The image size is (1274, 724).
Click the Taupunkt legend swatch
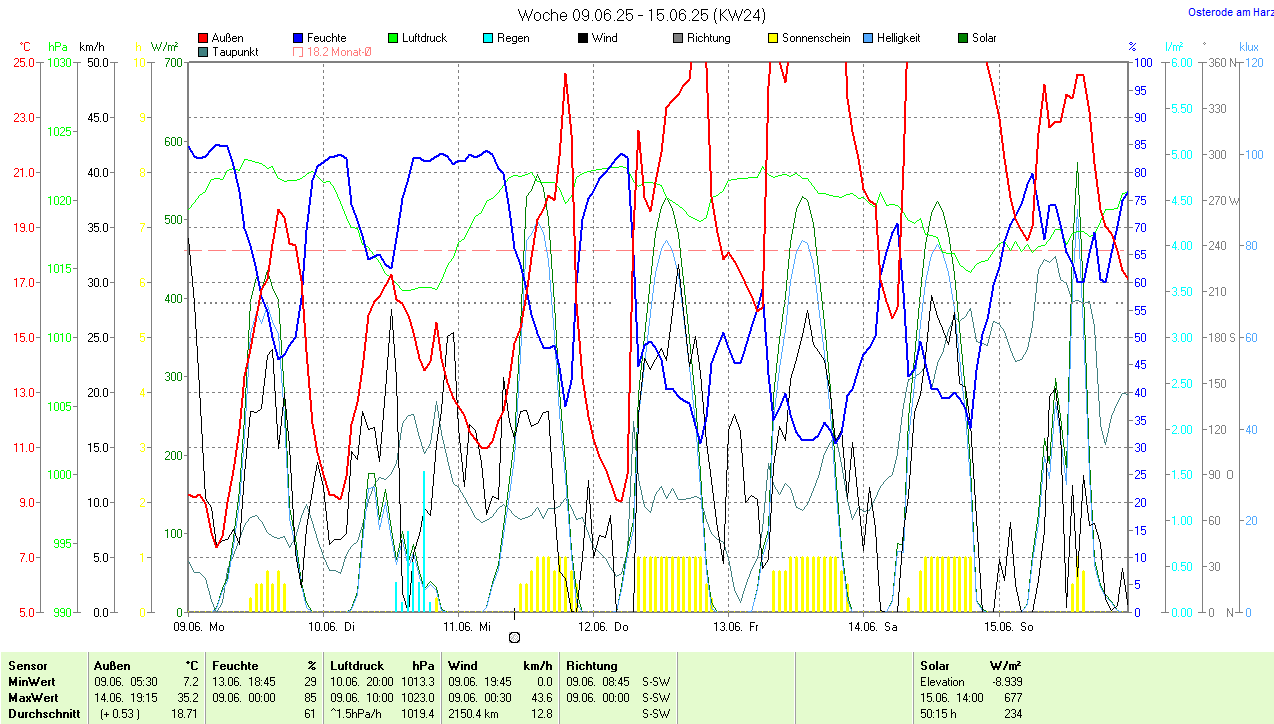204,52
